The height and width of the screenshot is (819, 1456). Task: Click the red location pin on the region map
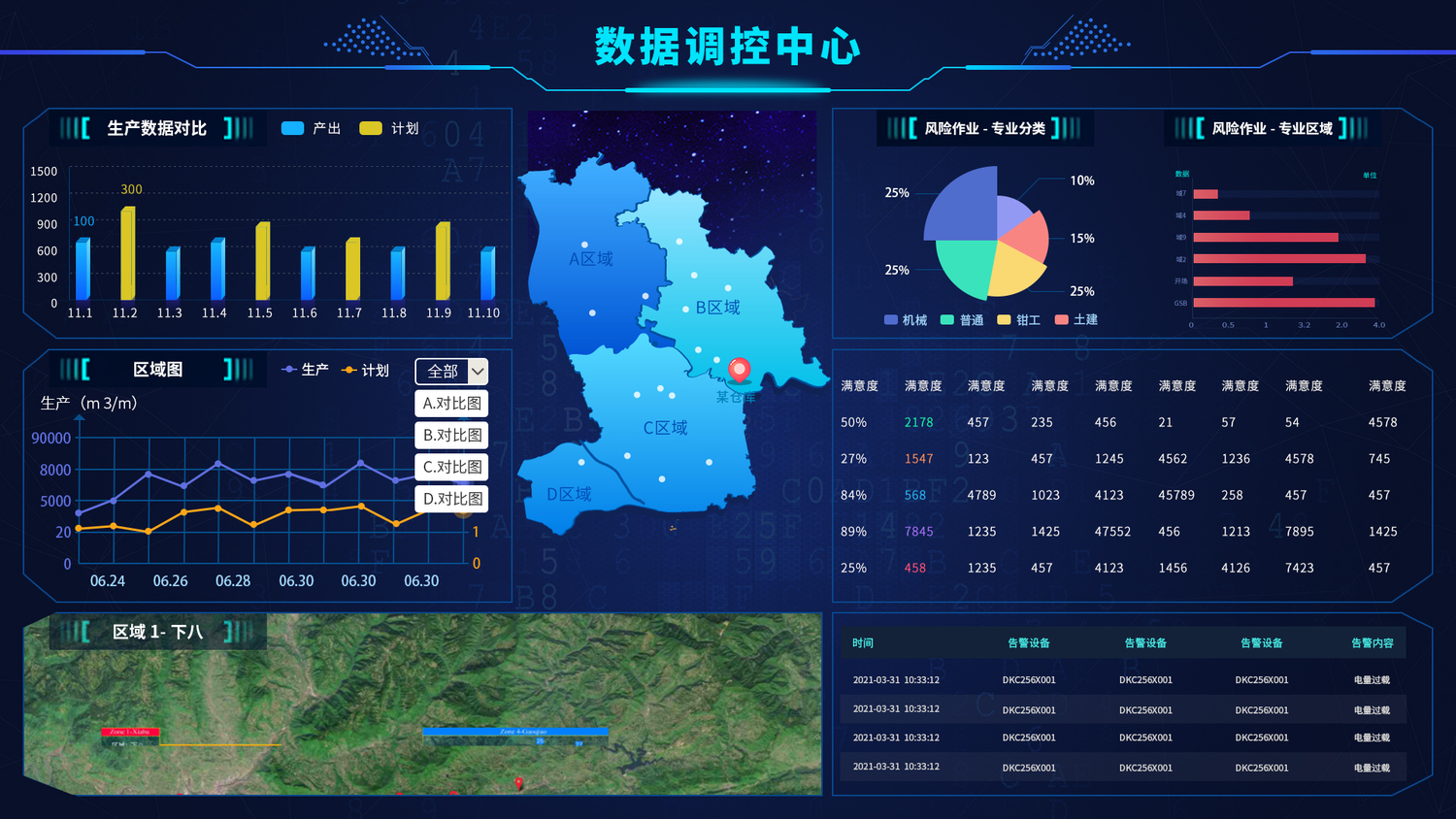739,369
